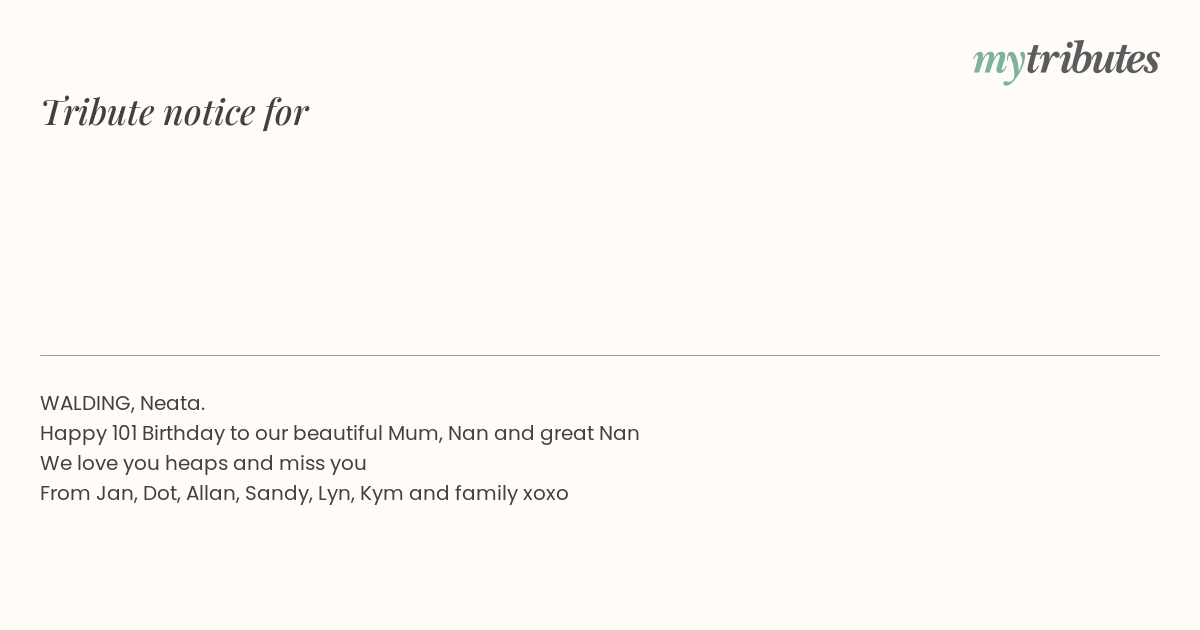The image size is (1200, 630).
Task: Click the horizontal divider line
Action: pos(600,355)
